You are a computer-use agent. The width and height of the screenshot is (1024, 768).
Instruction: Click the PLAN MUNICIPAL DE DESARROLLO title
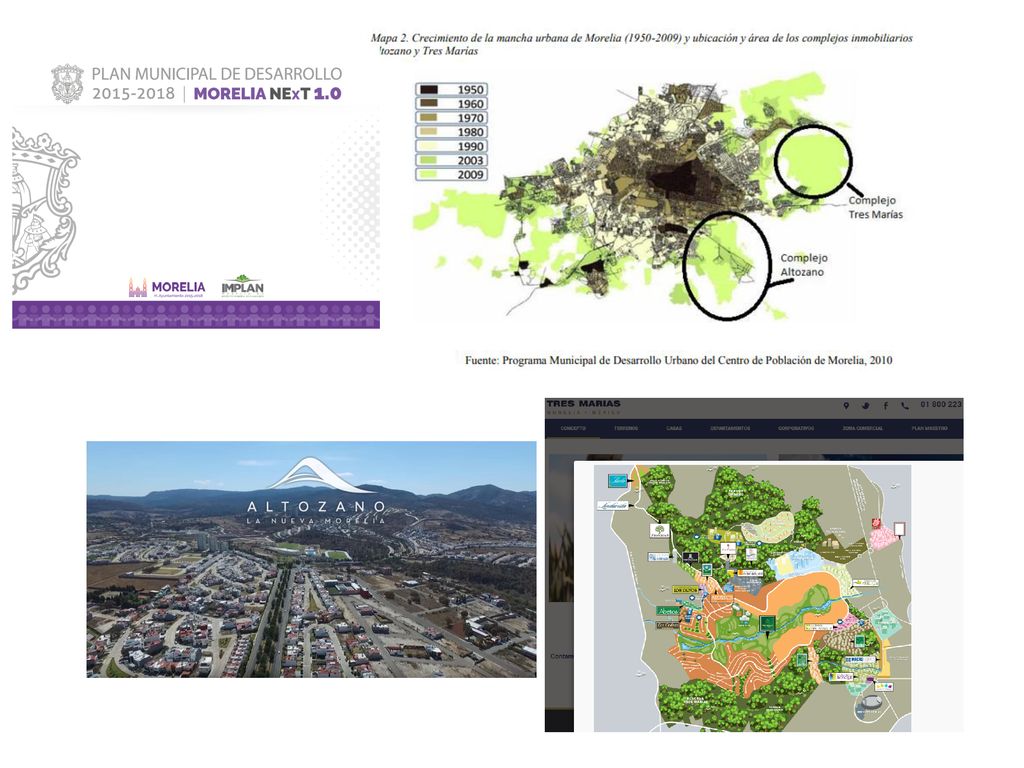(217, 74)
